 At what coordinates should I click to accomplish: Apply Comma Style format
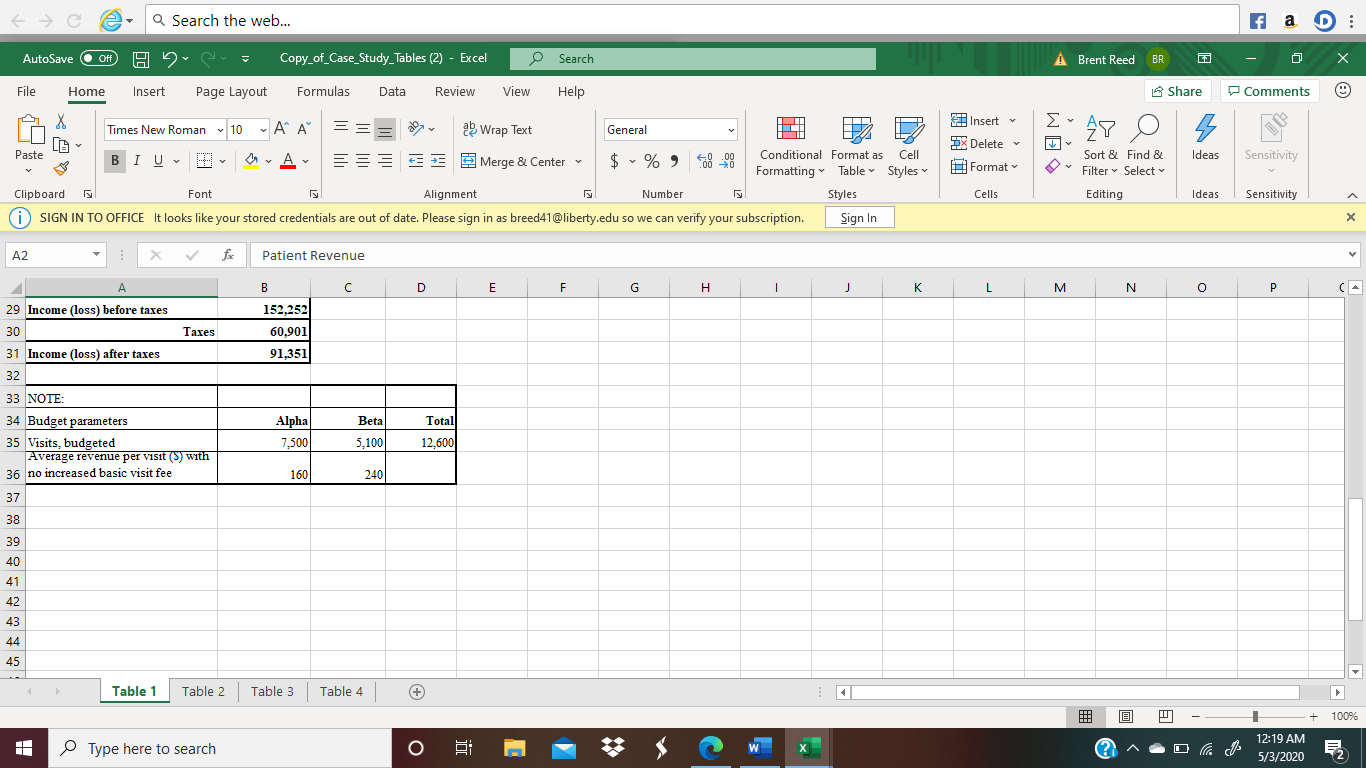tap(673, 162)
